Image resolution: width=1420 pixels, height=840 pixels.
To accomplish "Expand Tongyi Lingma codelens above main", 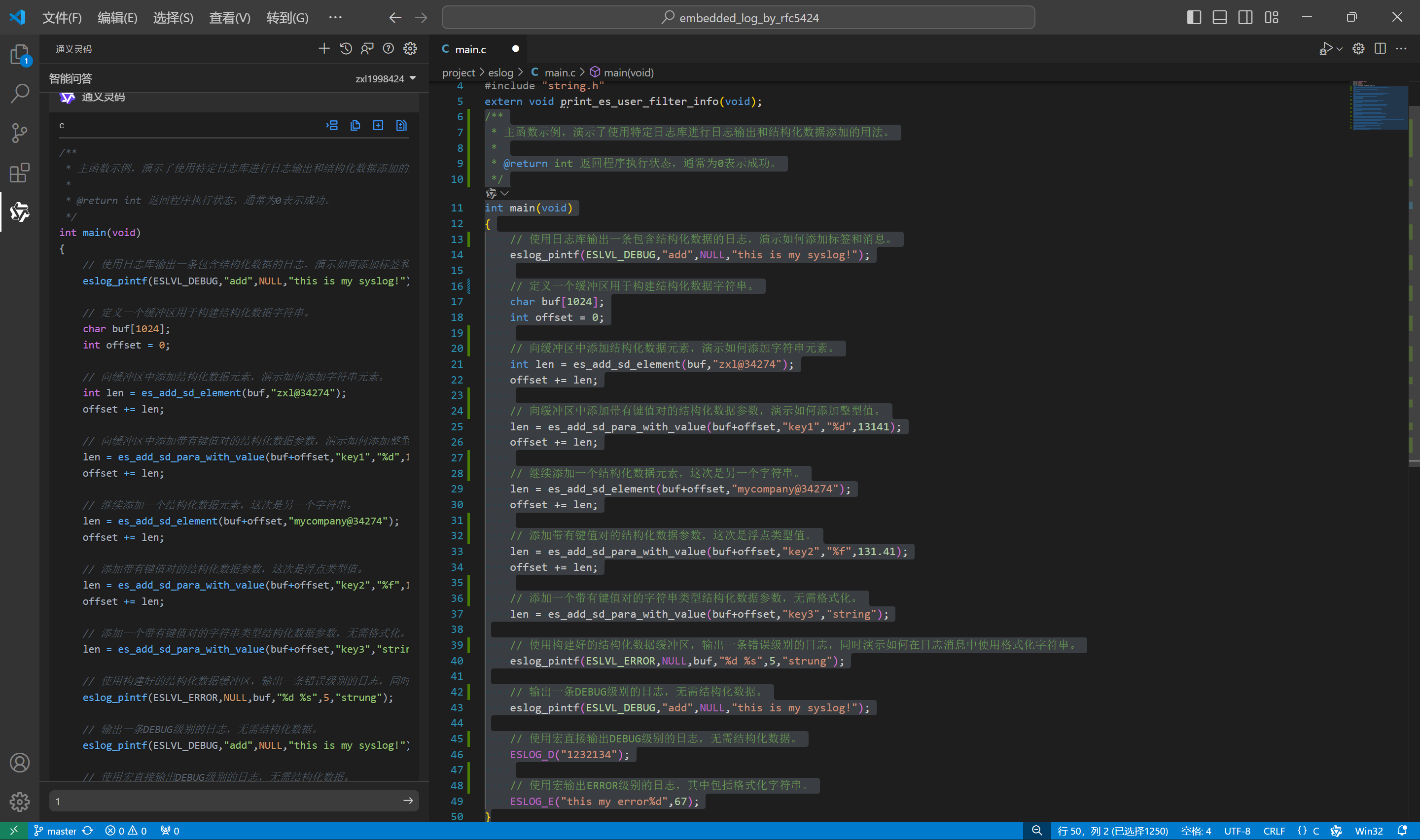I will (497, 194).
